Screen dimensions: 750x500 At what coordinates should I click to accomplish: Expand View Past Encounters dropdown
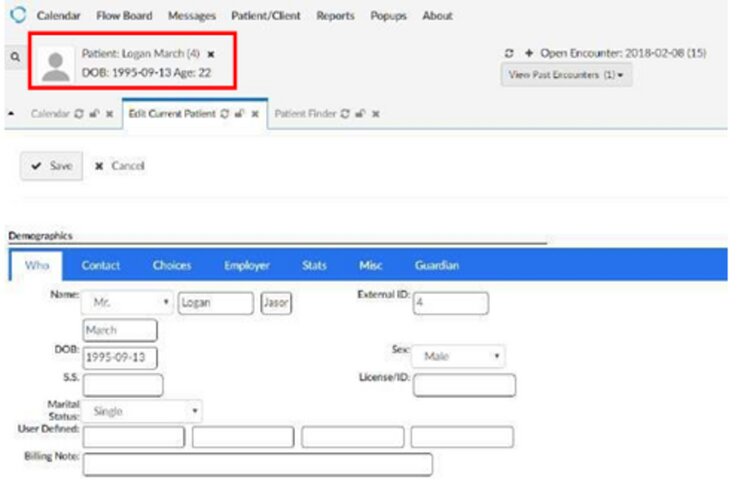pos(566,76)
